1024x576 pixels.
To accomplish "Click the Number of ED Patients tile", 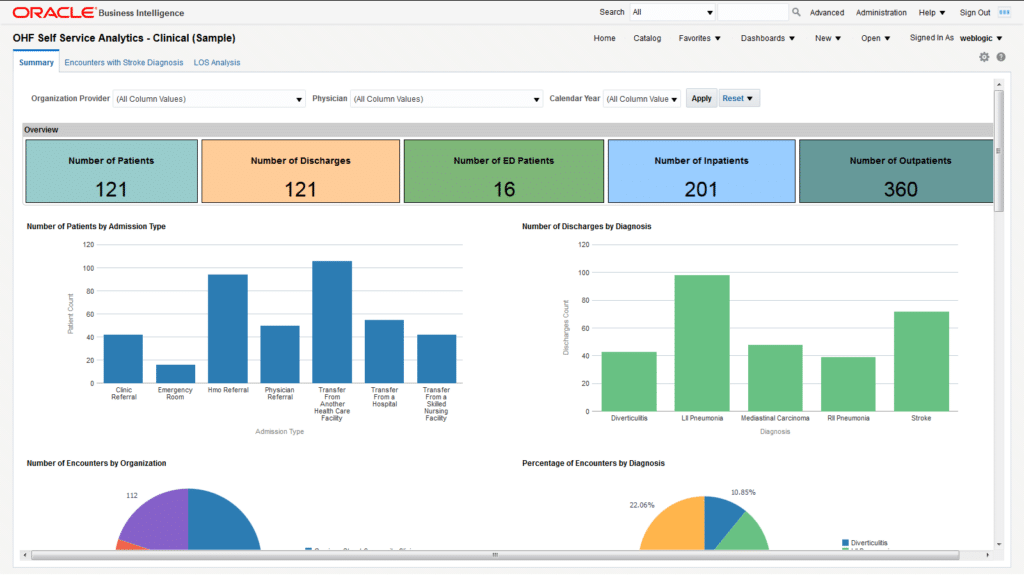I will pos(504,171).
